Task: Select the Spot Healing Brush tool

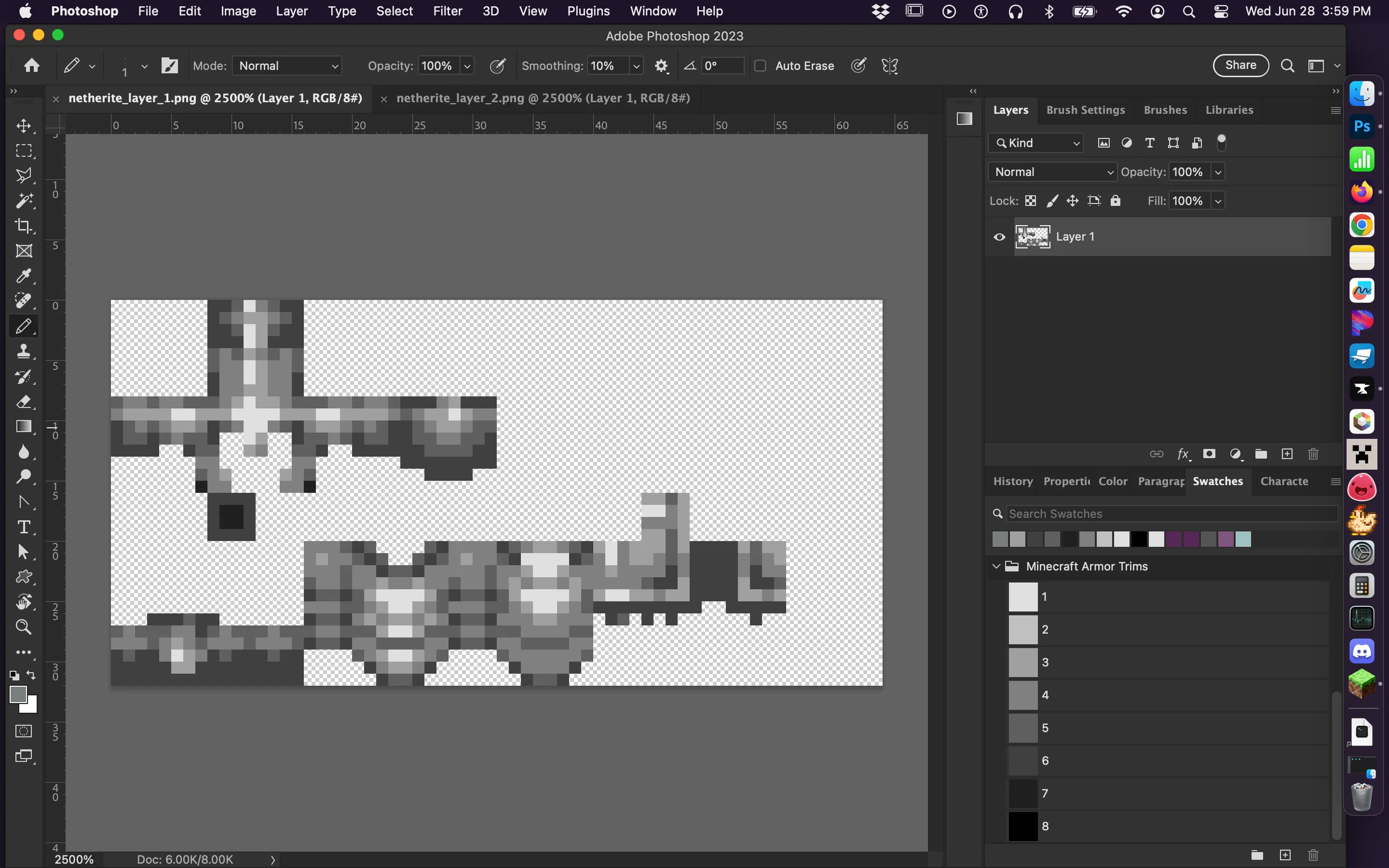Action: click(x=24, y=301)
